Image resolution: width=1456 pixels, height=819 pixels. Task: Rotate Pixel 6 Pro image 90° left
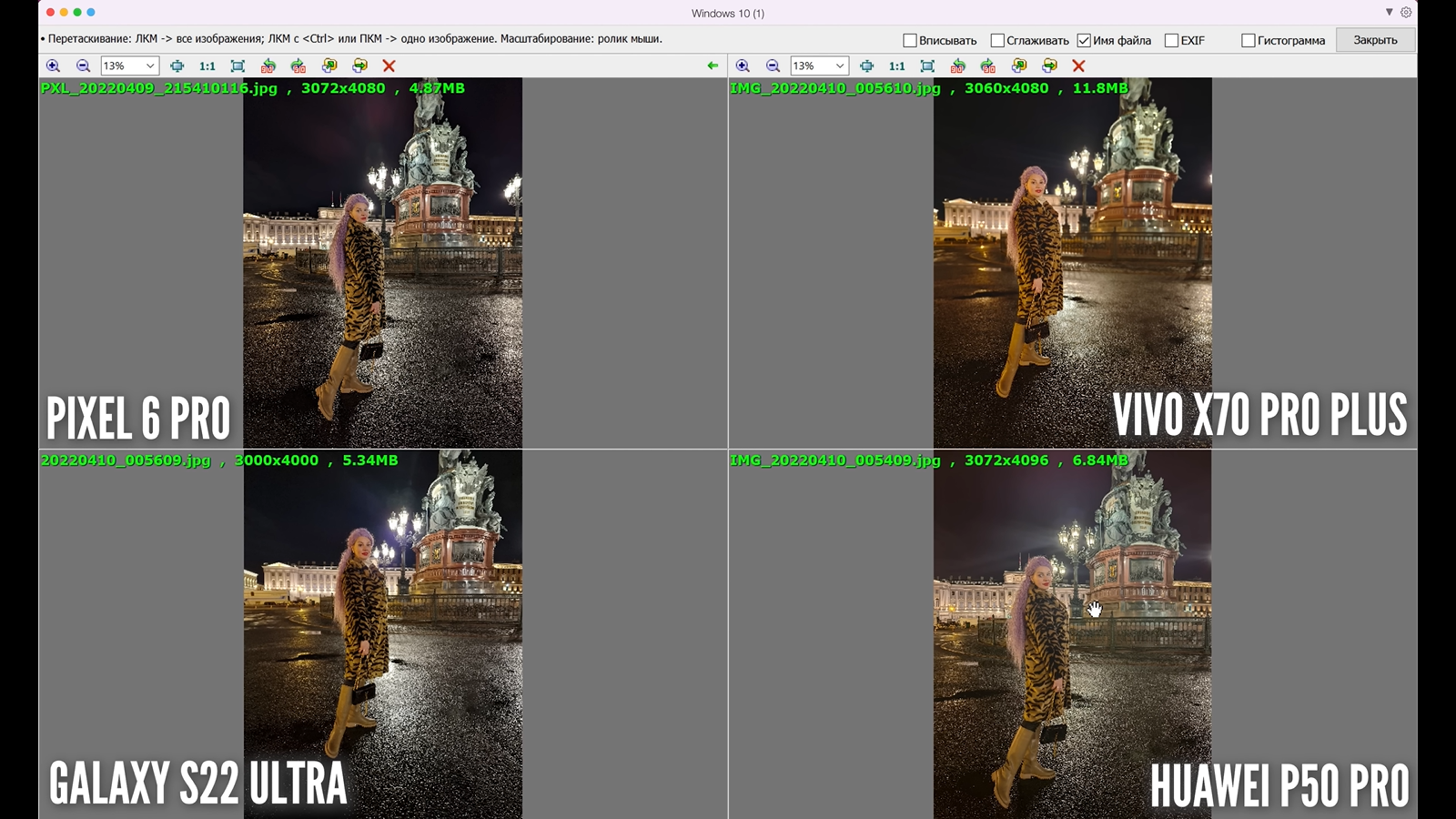point(268,66)
